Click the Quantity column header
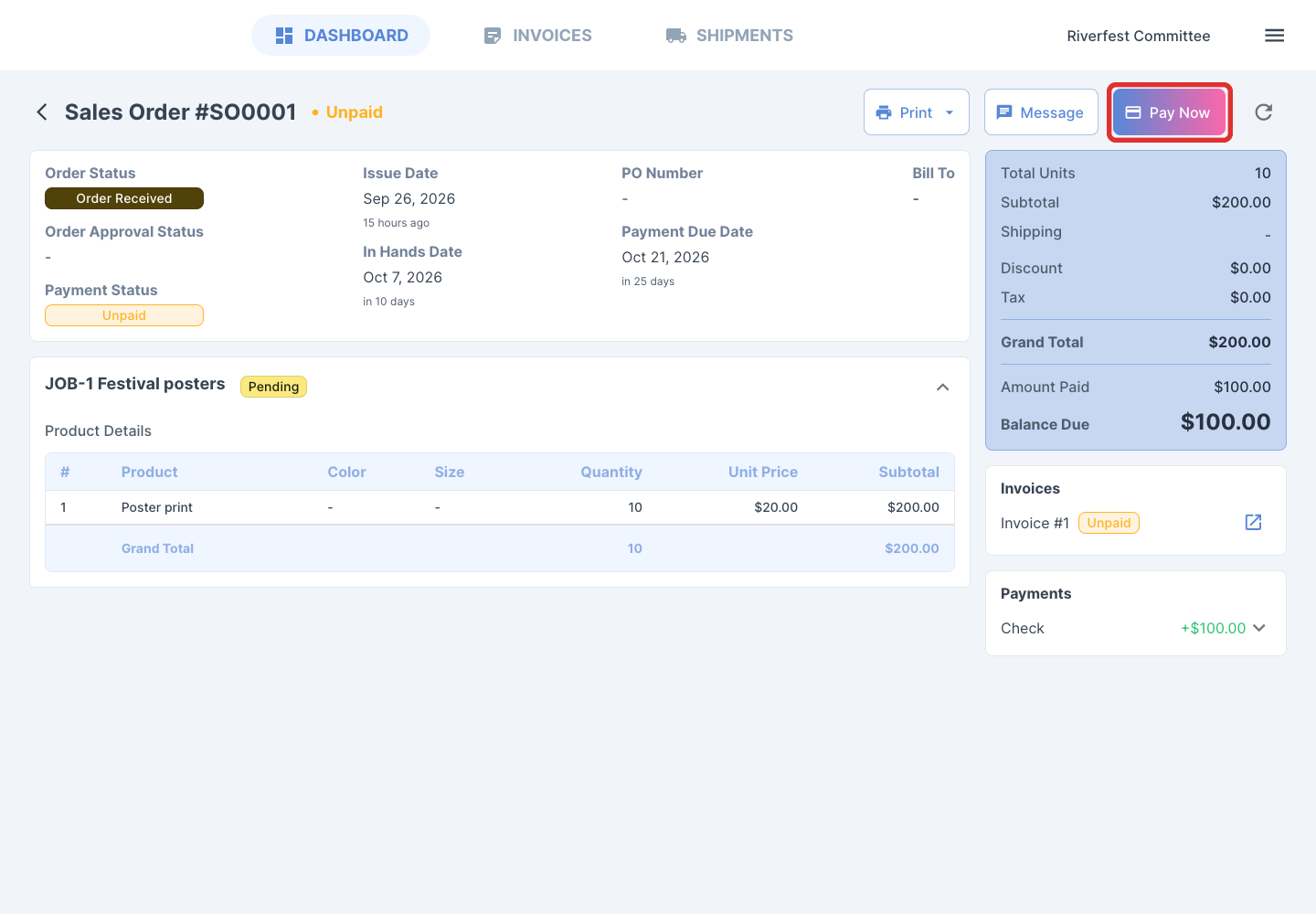The image size is (1316, 914). (x=611, y=472)
